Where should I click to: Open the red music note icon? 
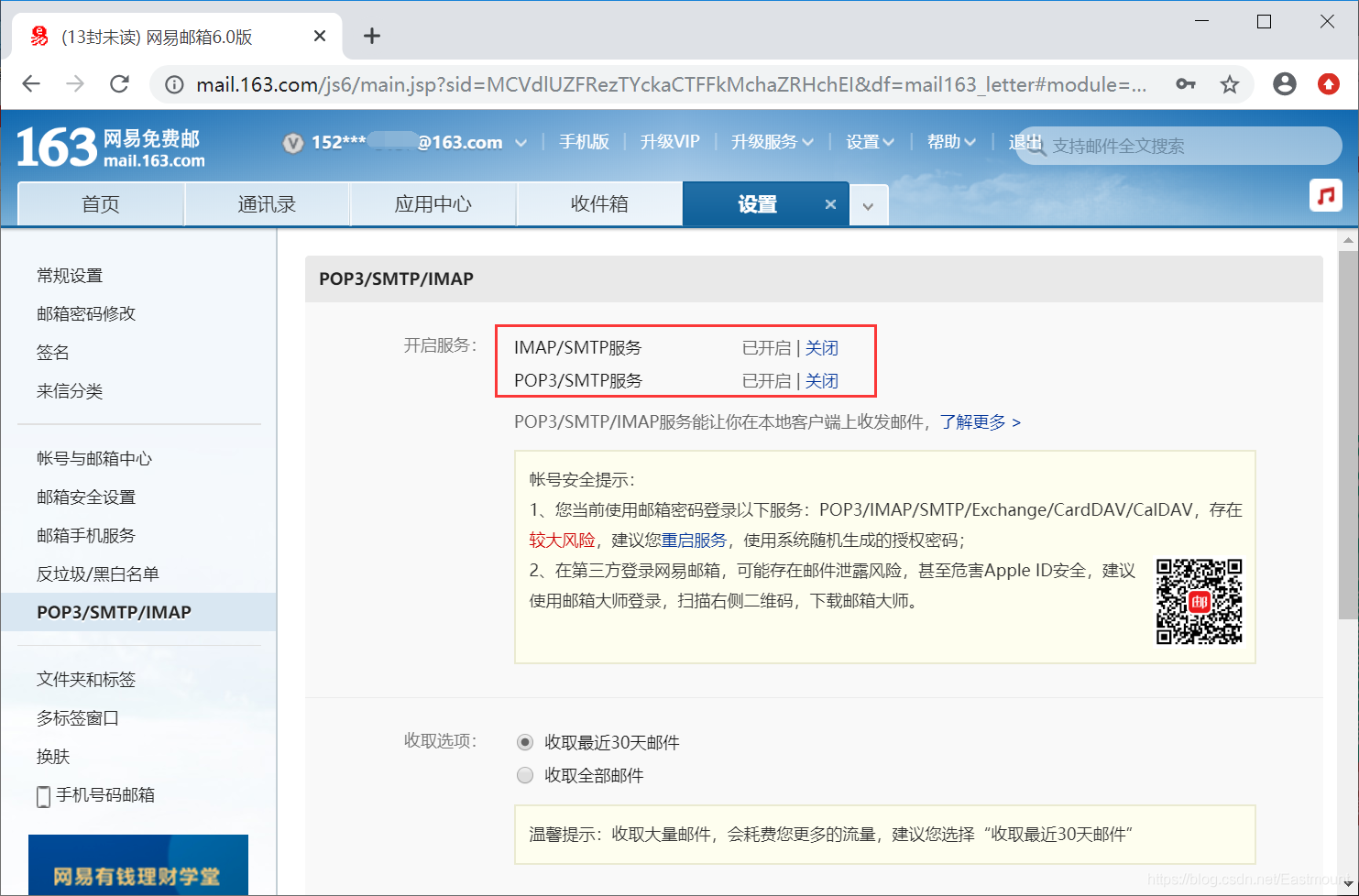[x=1325, y=195]
